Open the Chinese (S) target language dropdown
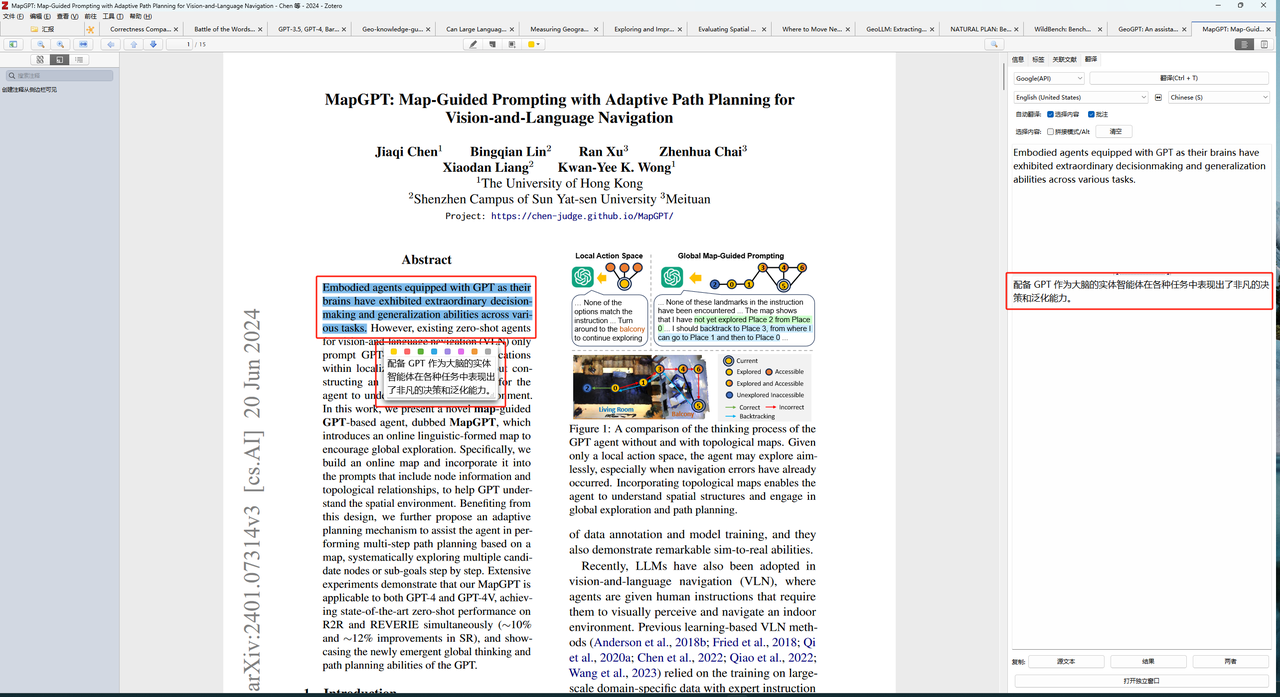The image size is (1280, 697). (1218, 97)
